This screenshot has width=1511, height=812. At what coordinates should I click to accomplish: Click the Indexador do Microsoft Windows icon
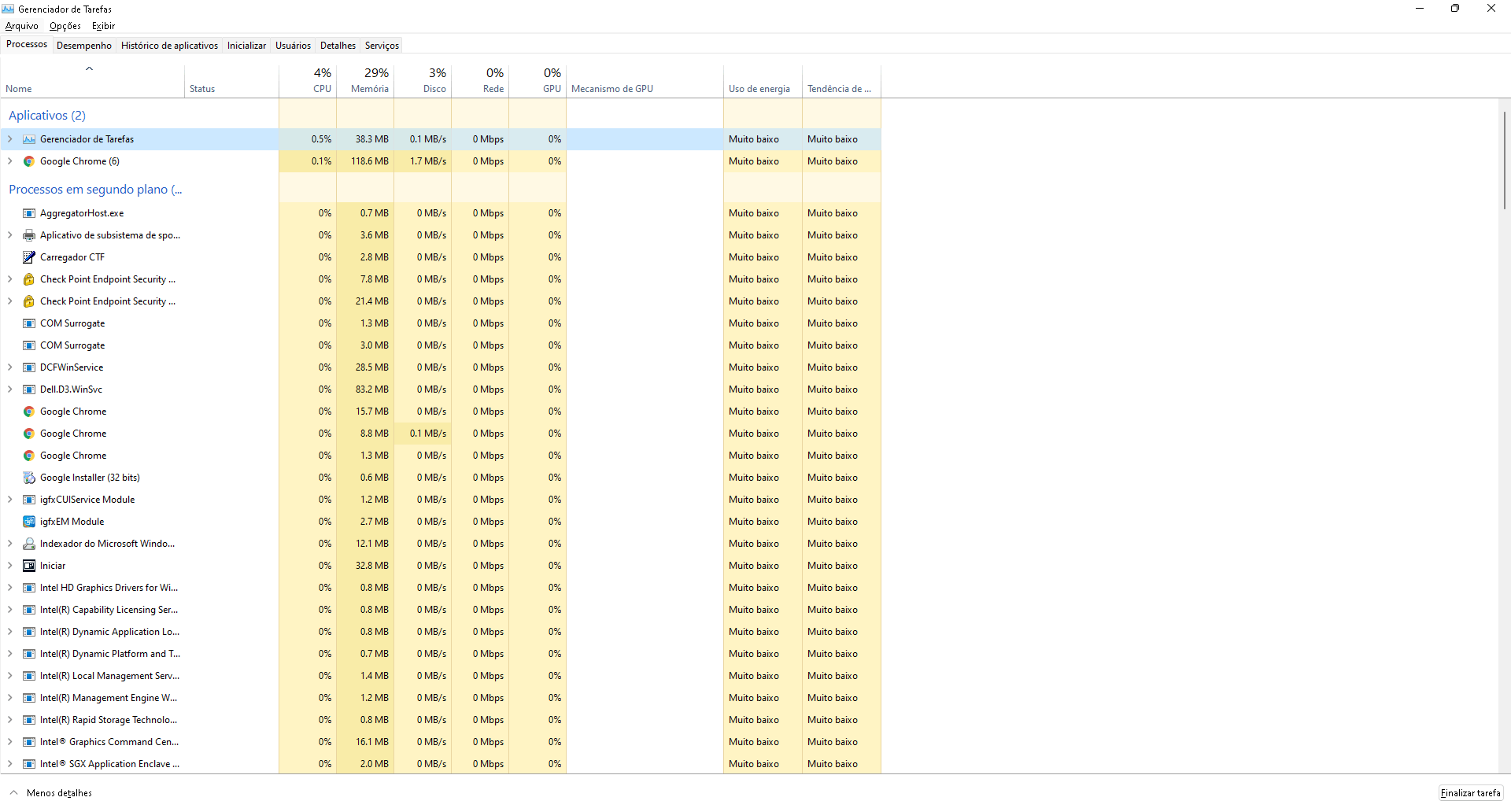coord(29,544)
